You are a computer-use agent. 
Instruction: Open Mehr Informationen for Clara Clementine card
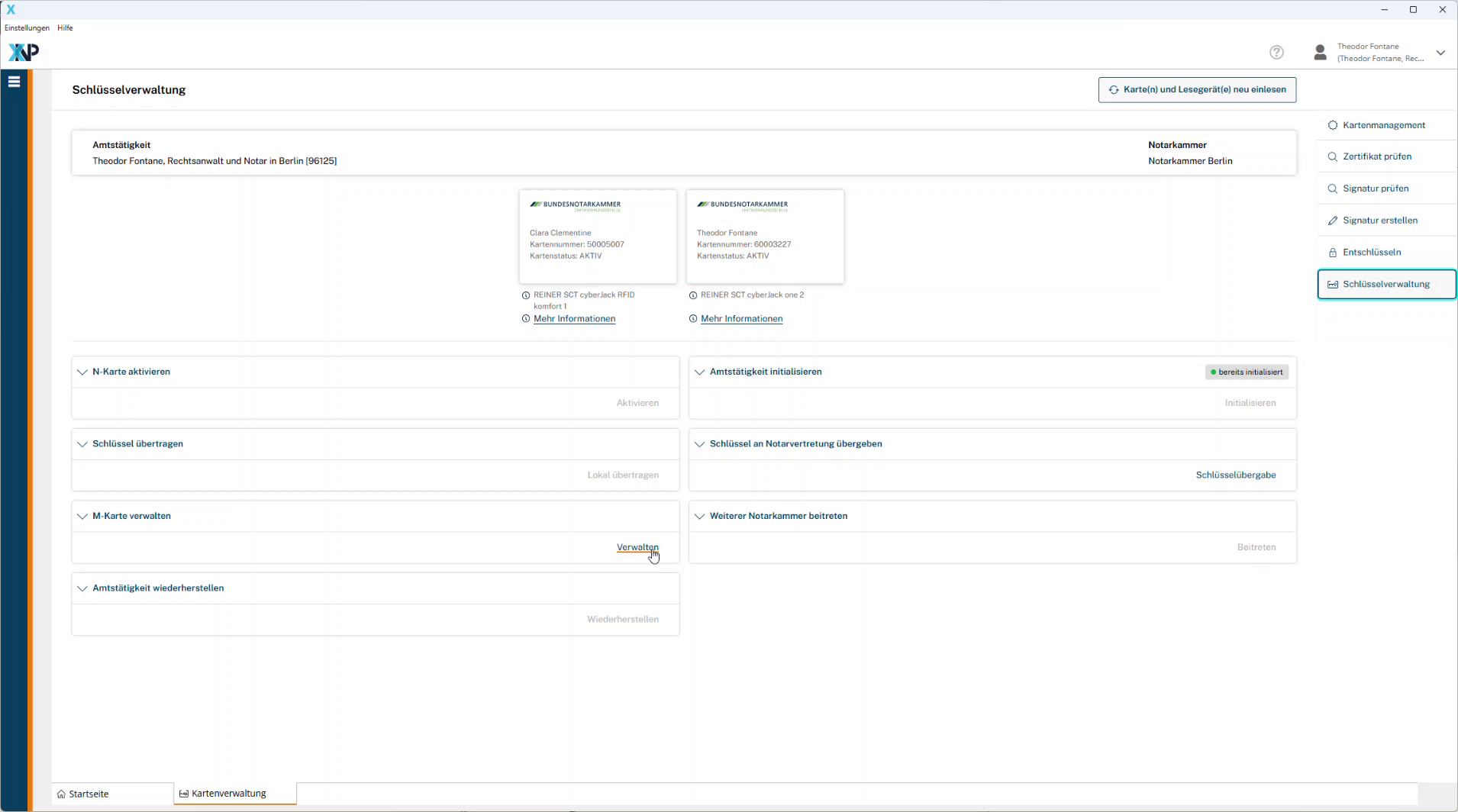[574, 319]
